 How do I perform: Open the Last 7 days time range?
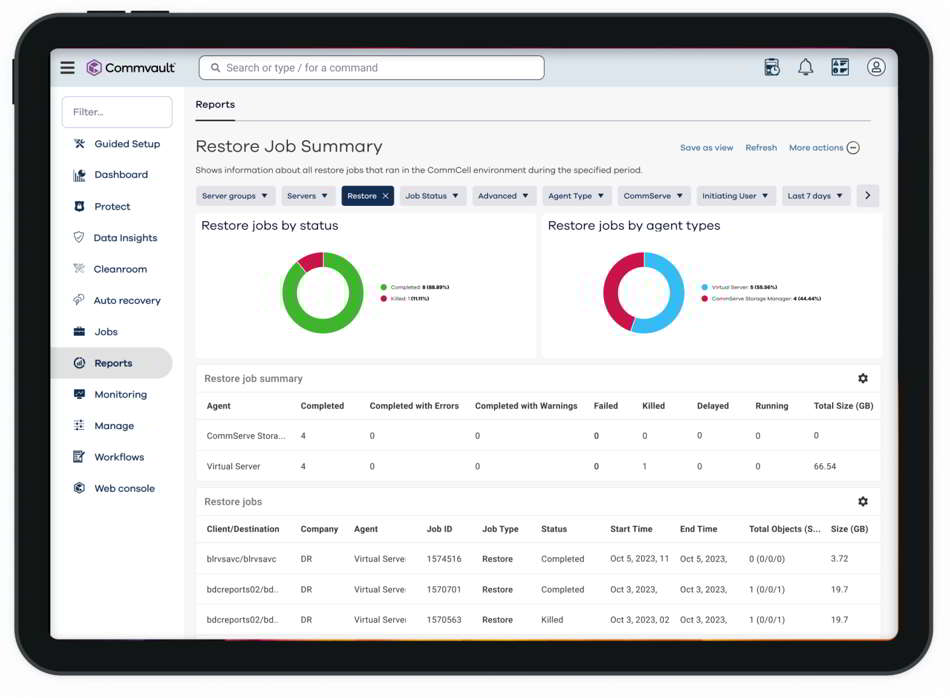click(x=815, y=196)
